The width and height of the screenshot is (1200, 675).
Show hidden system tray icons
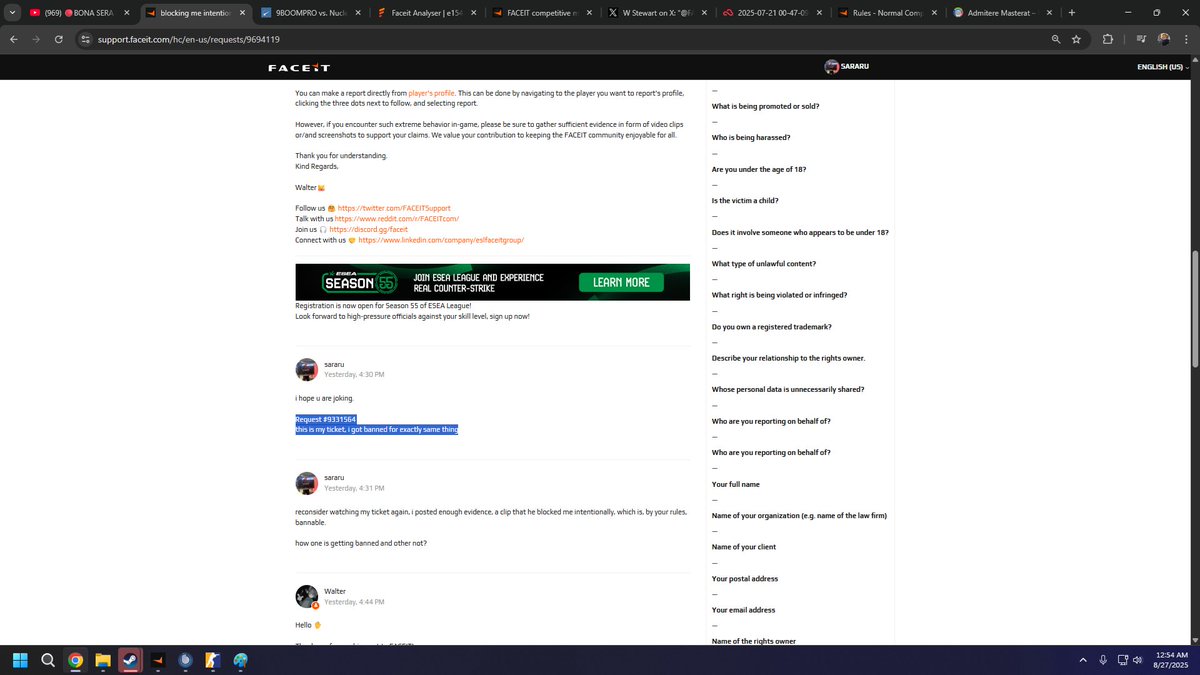(1083, 660)
